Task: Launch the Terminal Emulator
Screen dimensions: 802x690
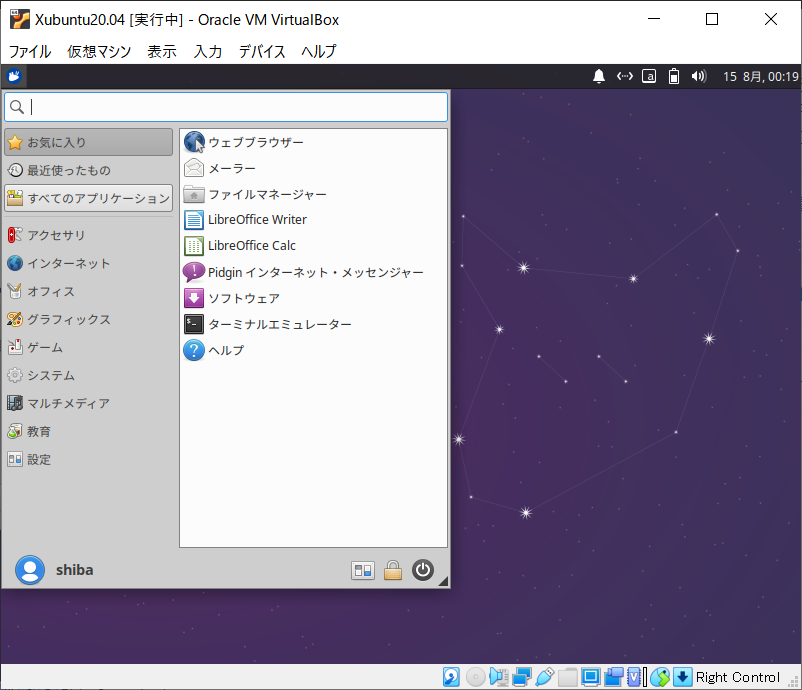Action: [280, 324]
